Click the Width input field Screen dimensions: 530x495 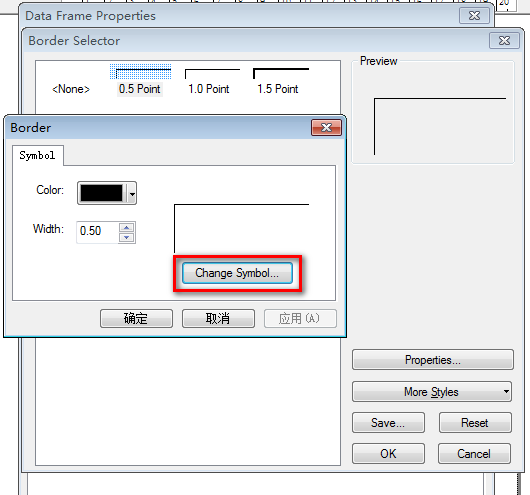(98, 232)
